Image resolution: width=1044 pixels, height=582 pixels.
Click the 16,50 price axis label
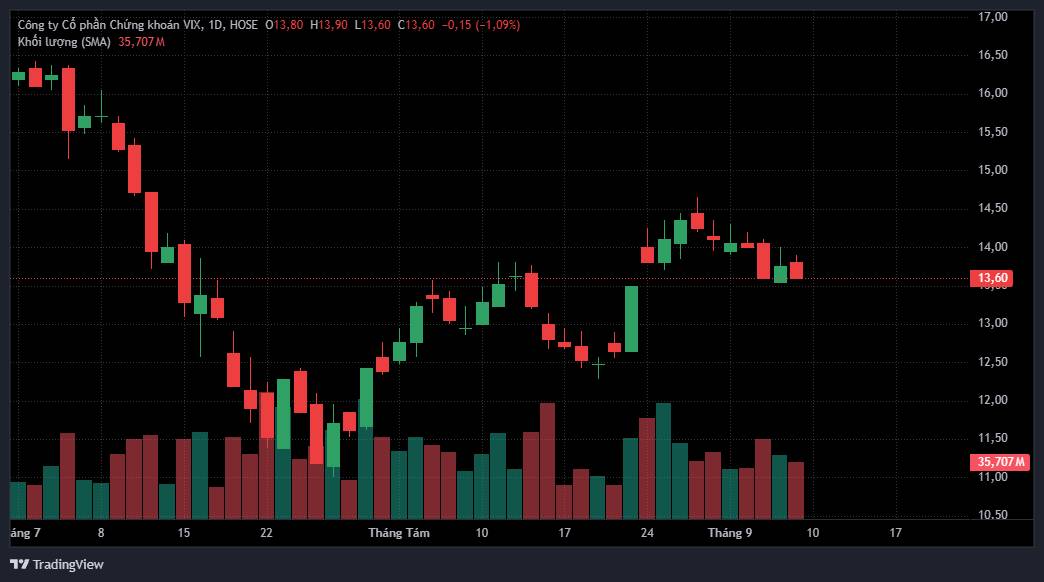click(993, 55)
